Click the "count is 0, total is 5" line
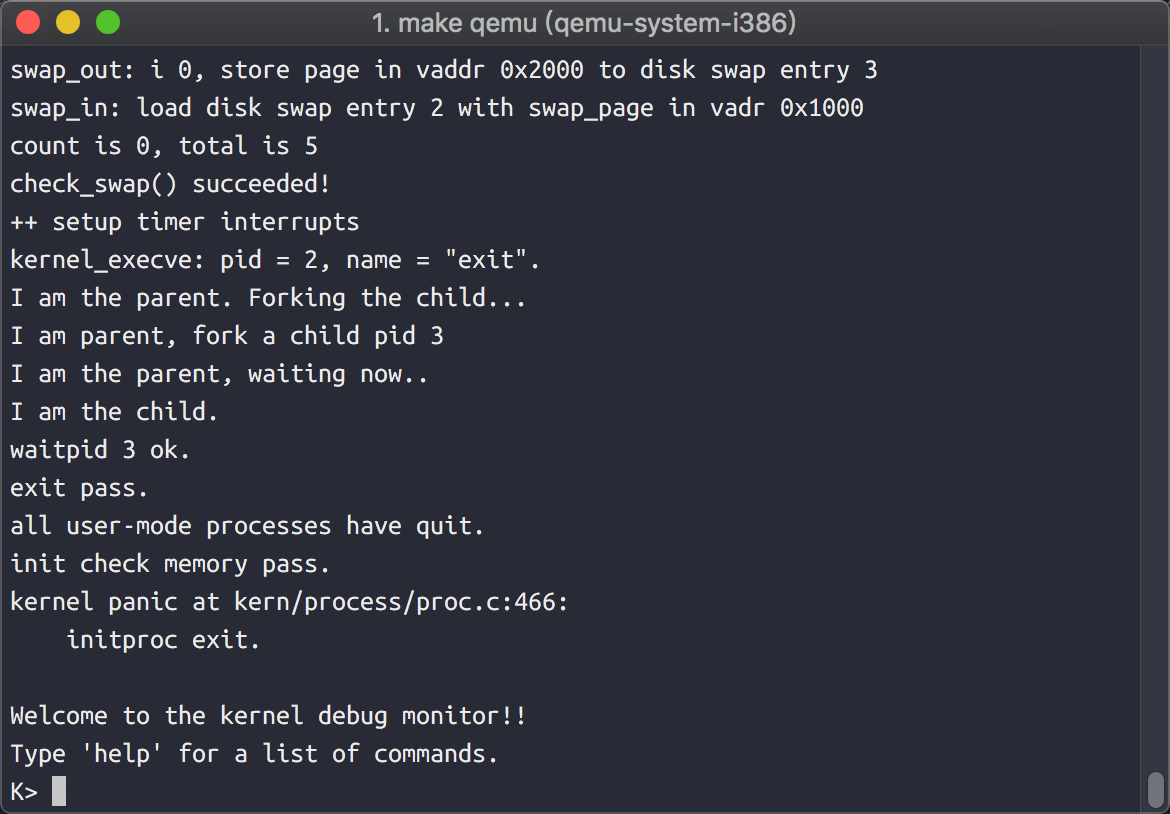The width and height of the screenshot is (1170, 814). coord(163,146)
